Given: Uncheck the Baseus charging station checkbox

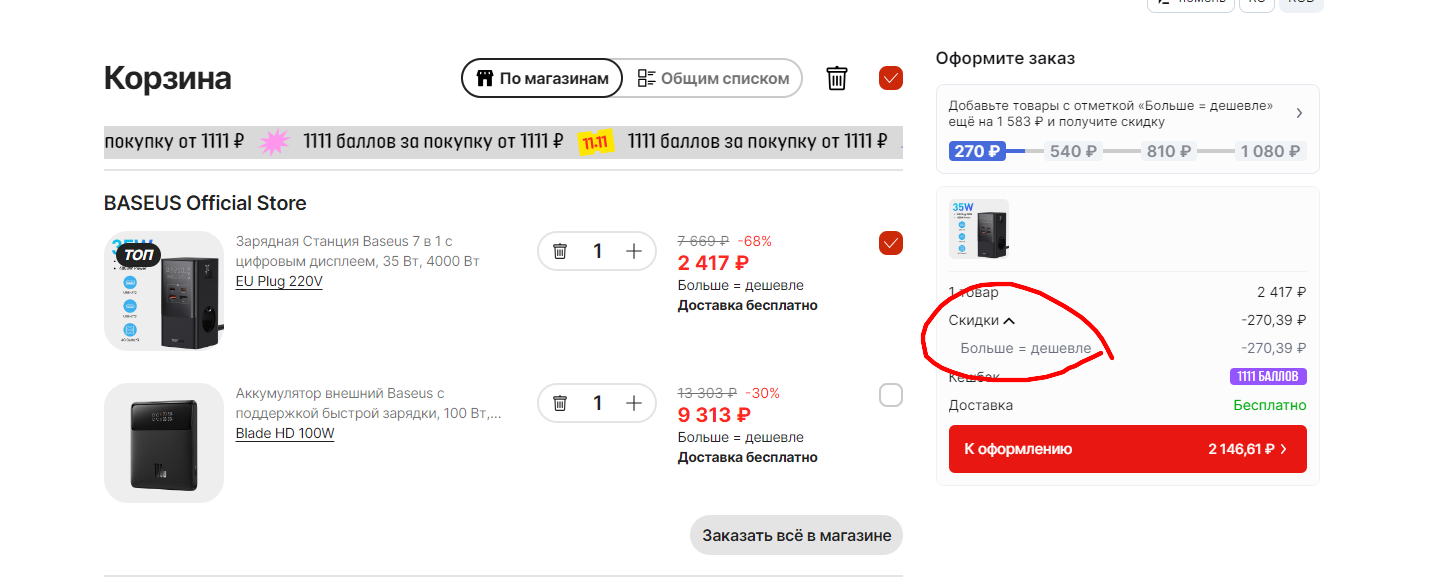Looking at the screenshot, I should 891,243.
